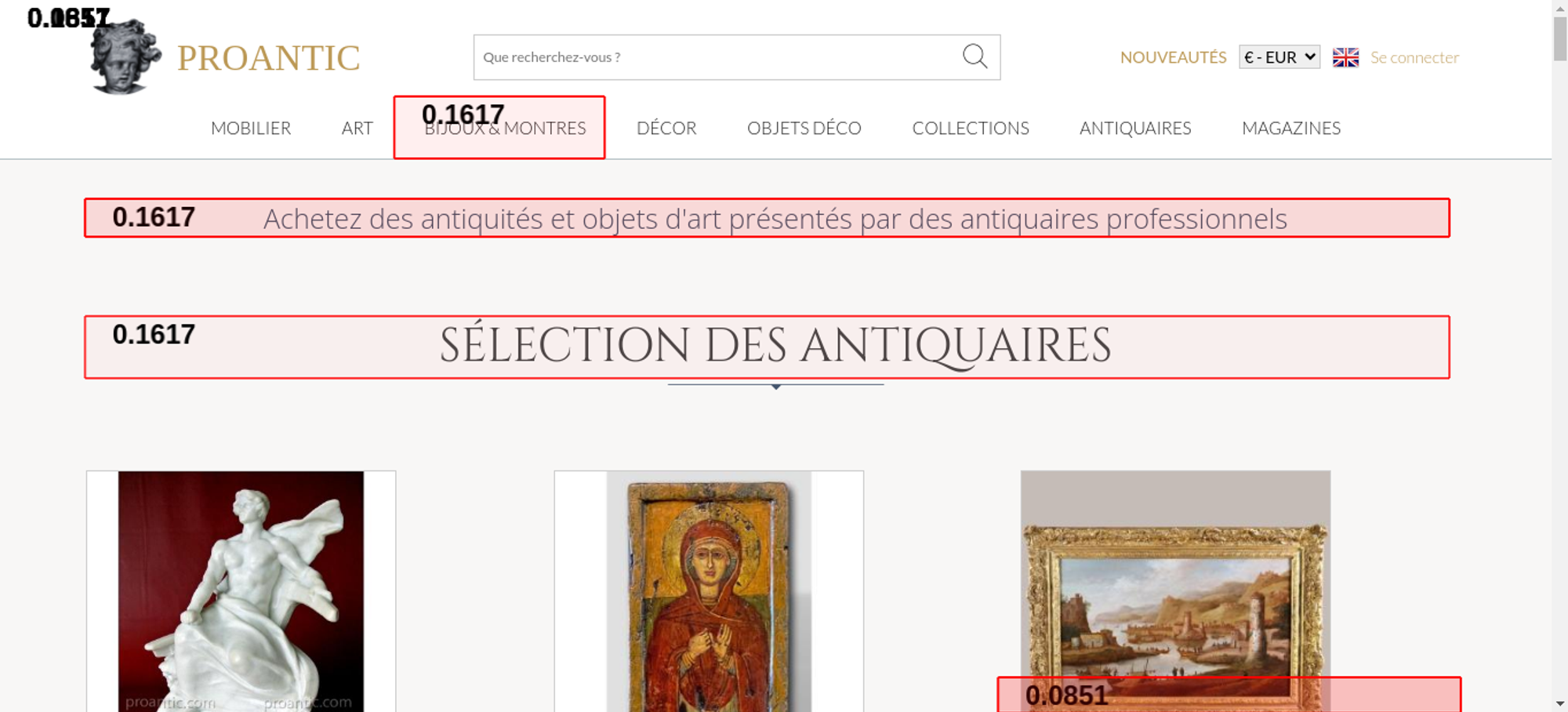Open the Objets Déco menu
This screenshot has height=712, width=1568.
tap(804, 128)
